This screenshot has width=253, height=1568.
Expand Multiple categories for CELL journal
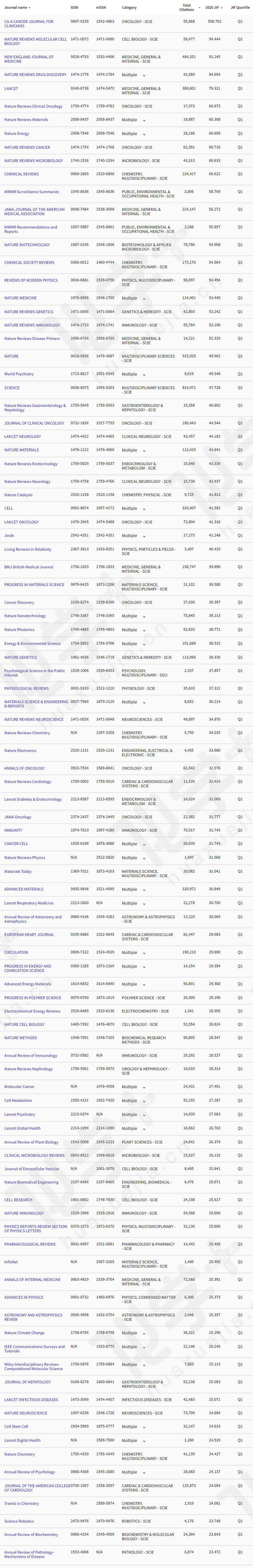[144, 509]
